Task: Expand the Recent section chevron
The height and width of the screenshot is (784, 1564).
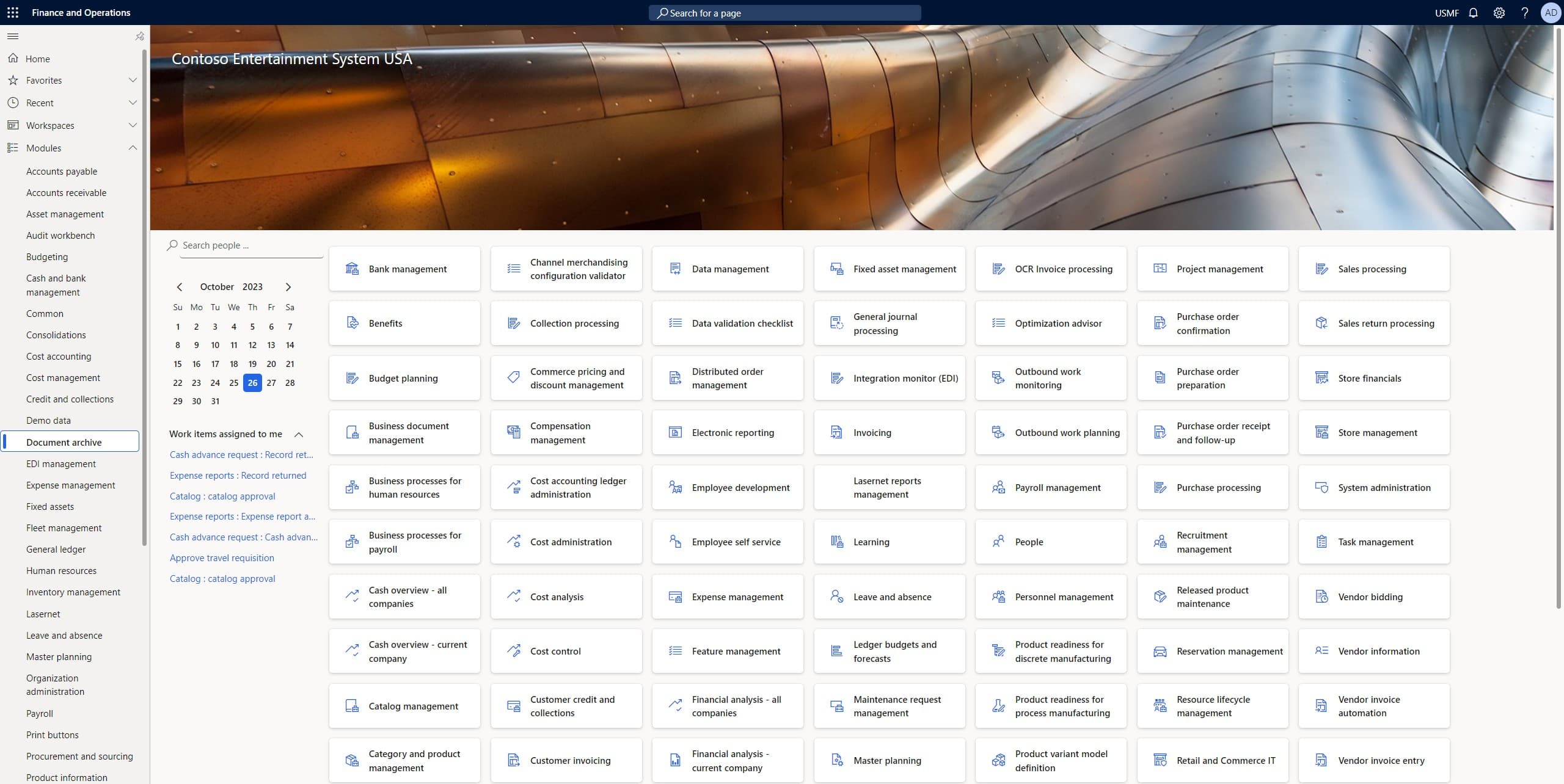Action: click(x=133, y=103)
